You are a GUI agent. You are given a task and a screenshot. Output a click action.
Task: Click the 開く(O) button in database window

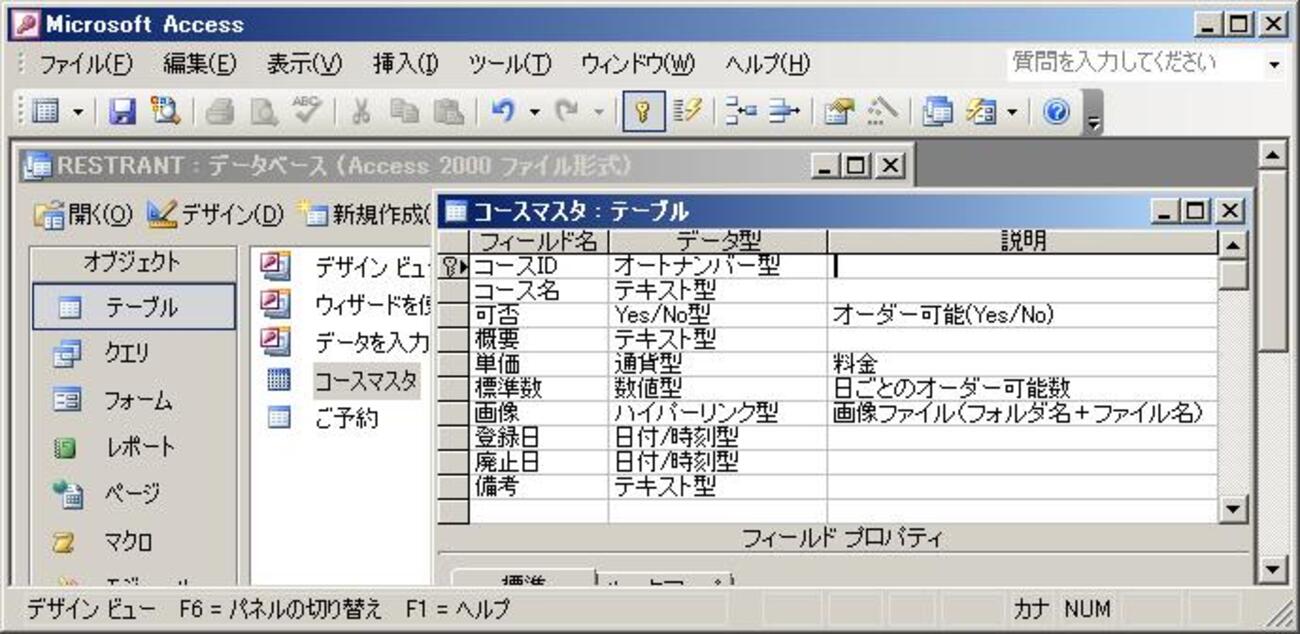(x=83, y=213)
